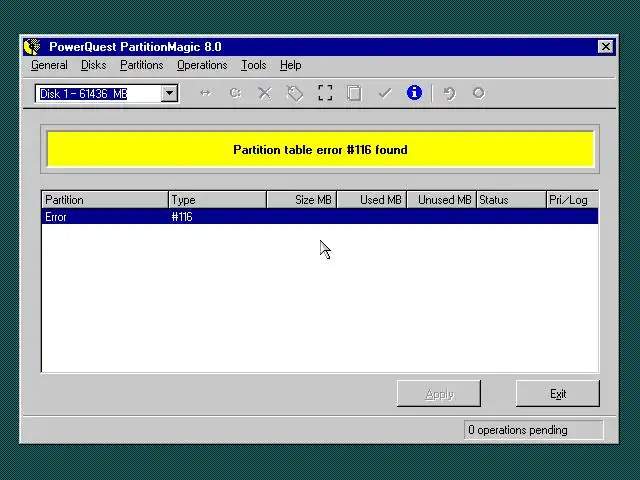Open the disk selector dropdown arrow
Screen dimensions: 640x480
click(x=169, y=93)
